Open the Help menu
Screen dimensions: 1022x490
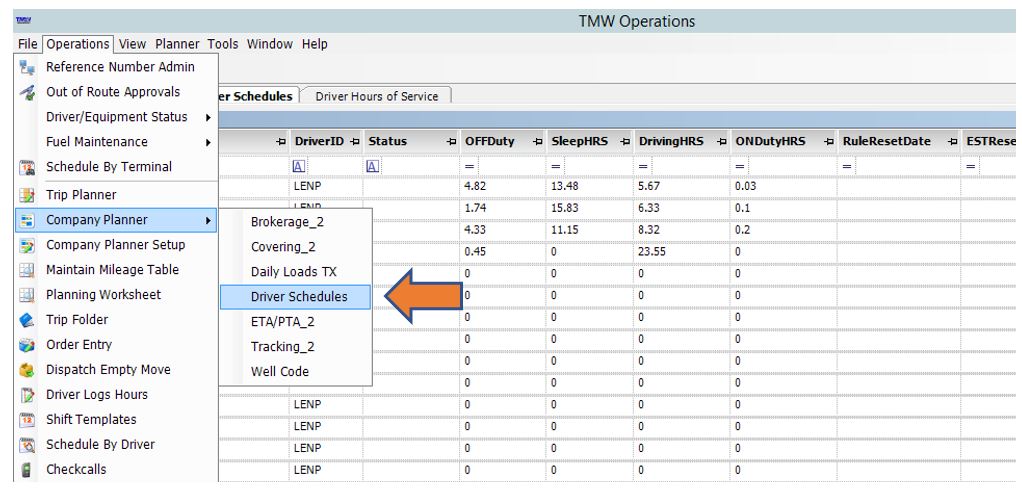coord(314,44)
